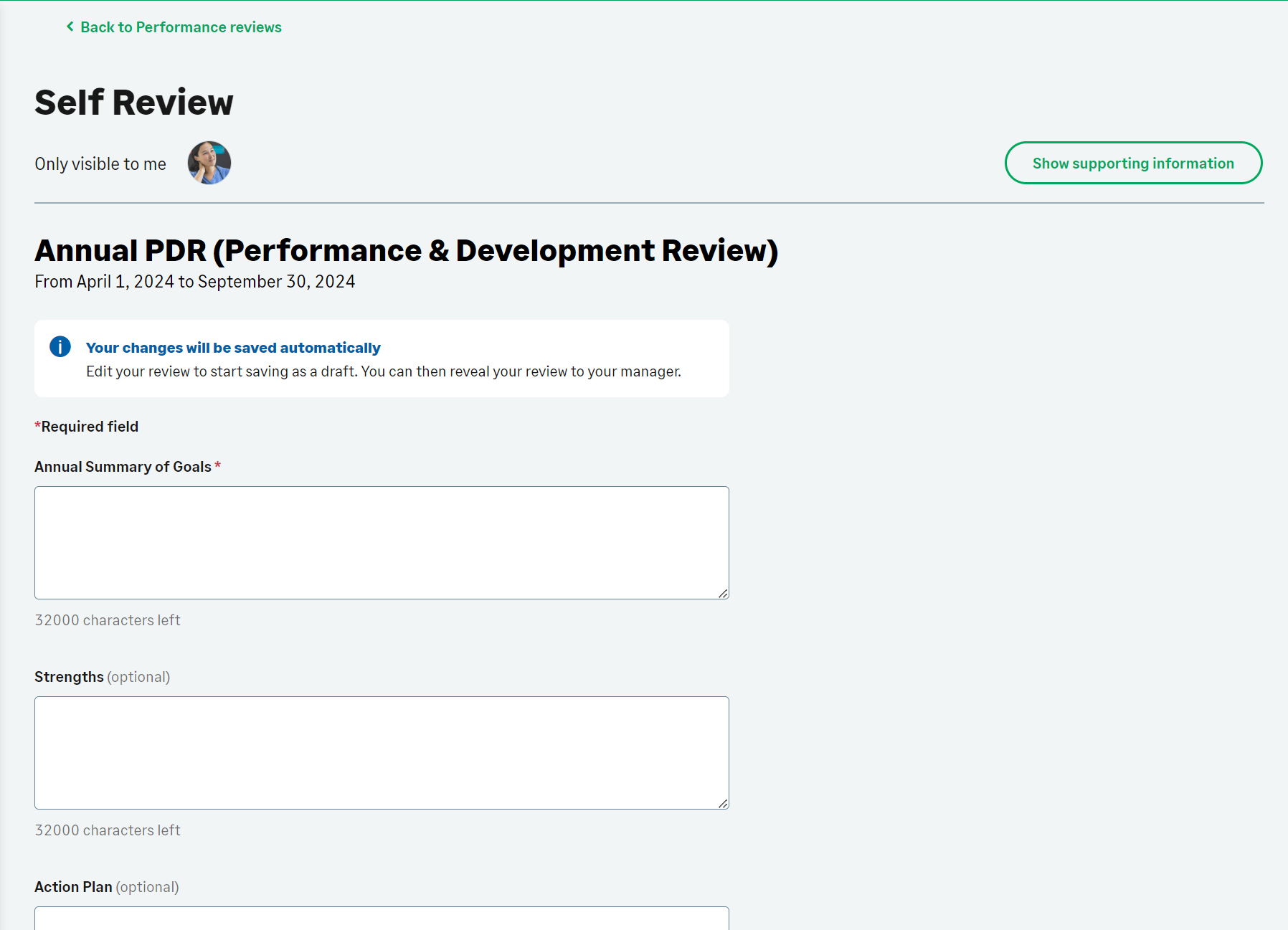Screen dimensions: 1288x930
Task: Click the Strengths (optional) label
Action: (x=102, y=677)
